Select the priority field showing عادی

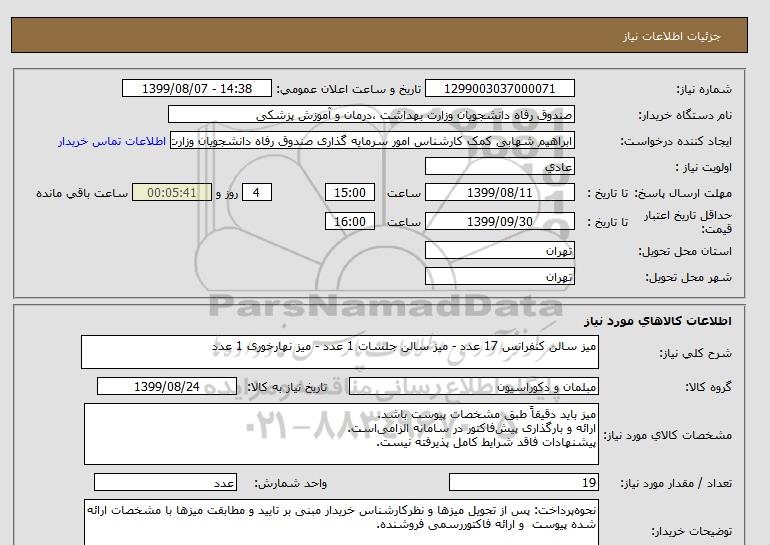(x=499, y=166)
